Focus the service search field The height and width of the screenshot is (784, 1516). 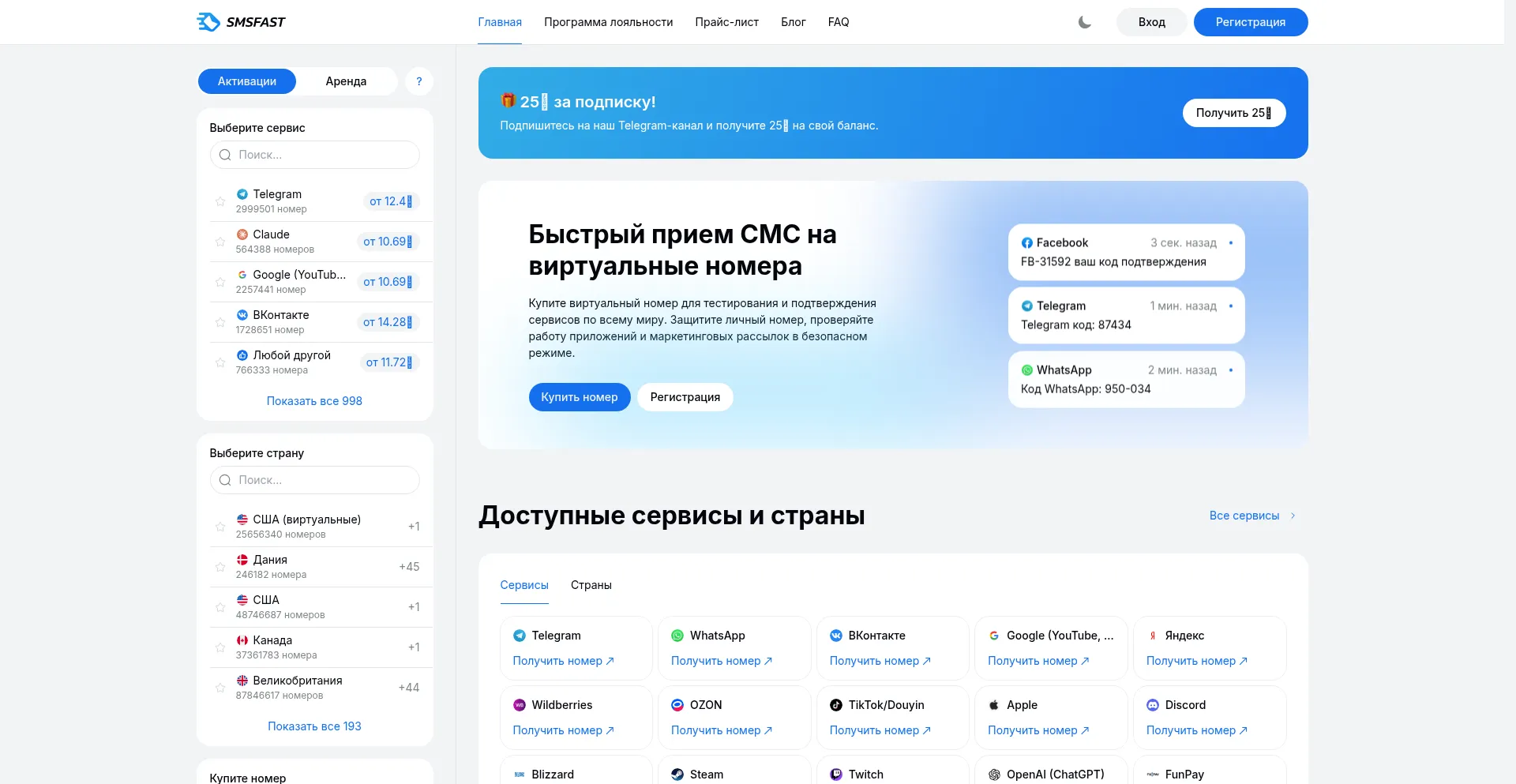click(x=314, y=155)
